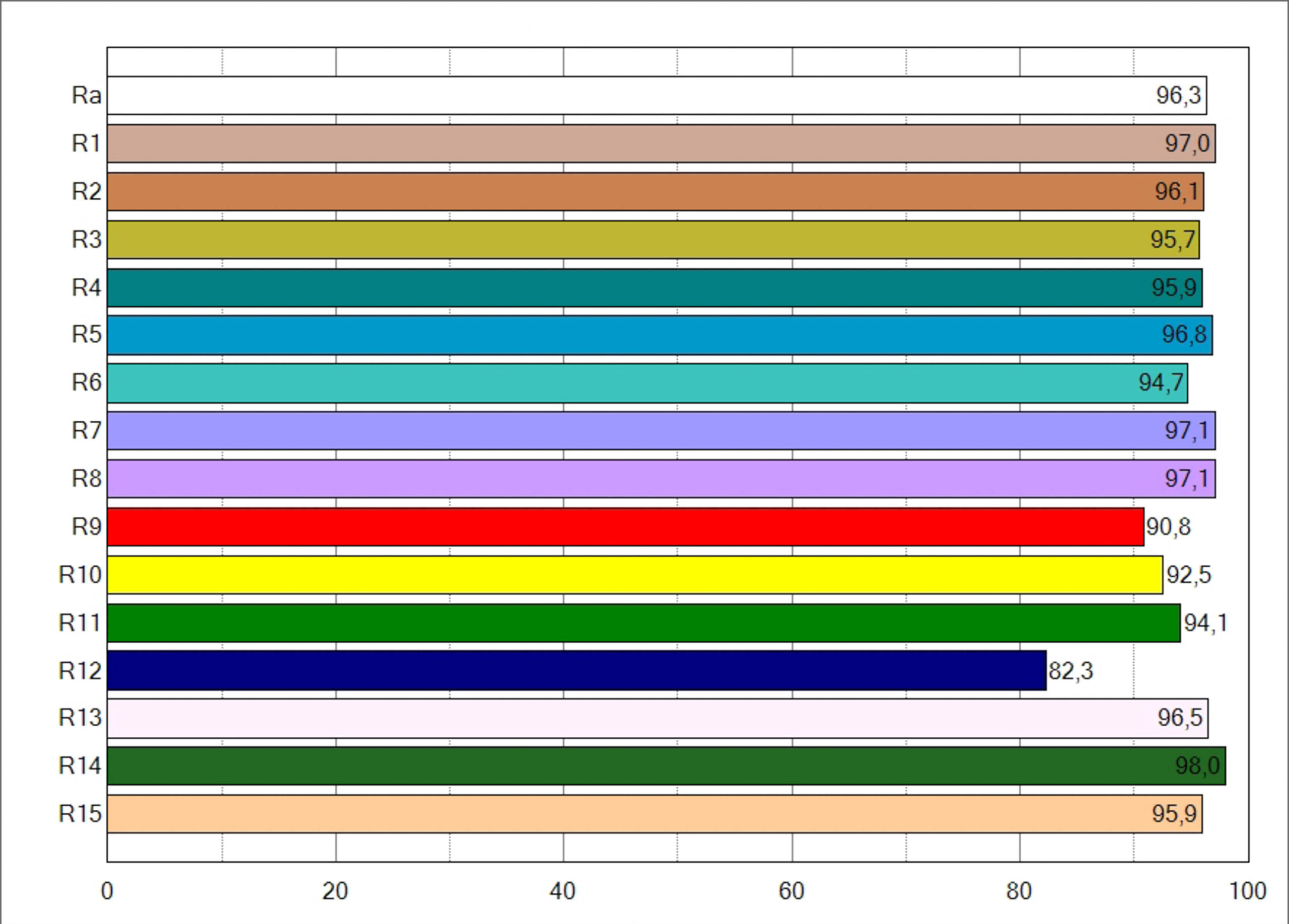1289x924 pixels.
Task: Click the R9 row label
Action: click(x=87, y=527)
